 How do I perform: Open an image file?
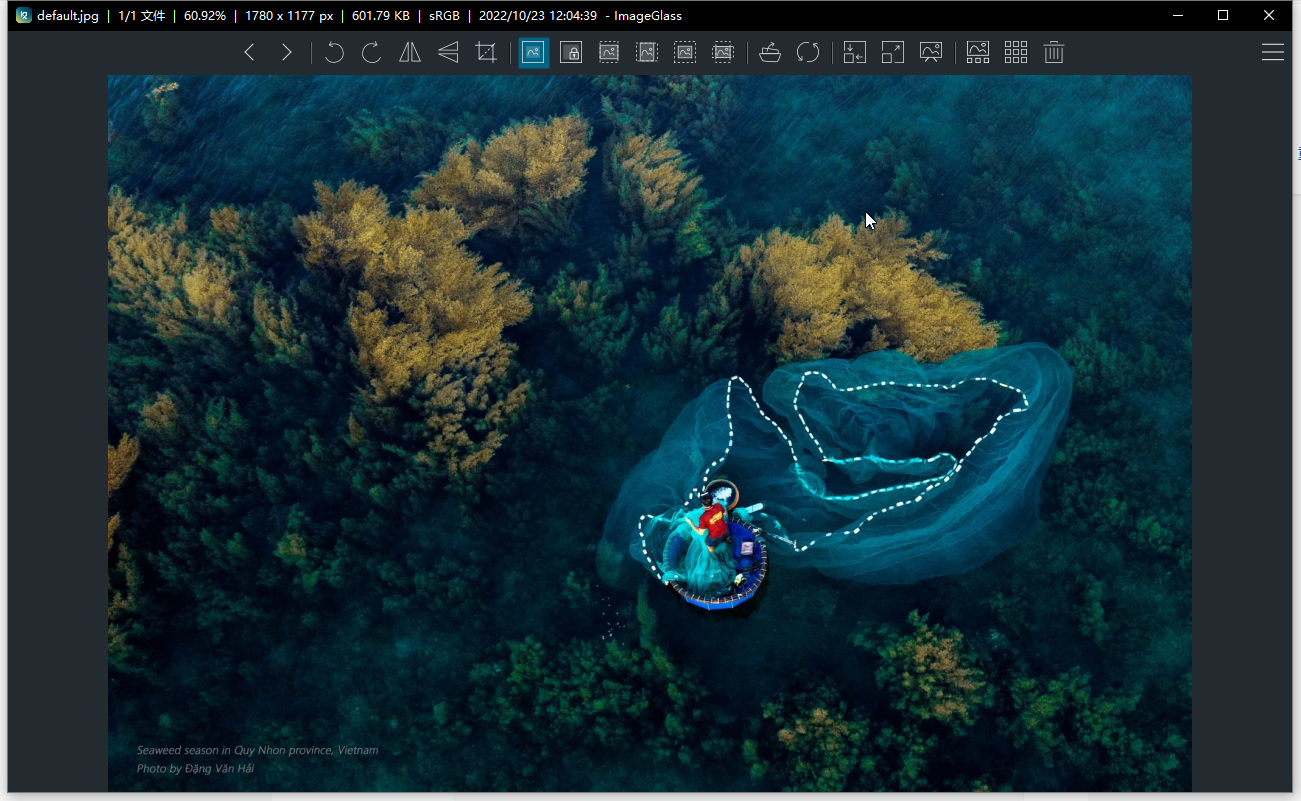770,53
